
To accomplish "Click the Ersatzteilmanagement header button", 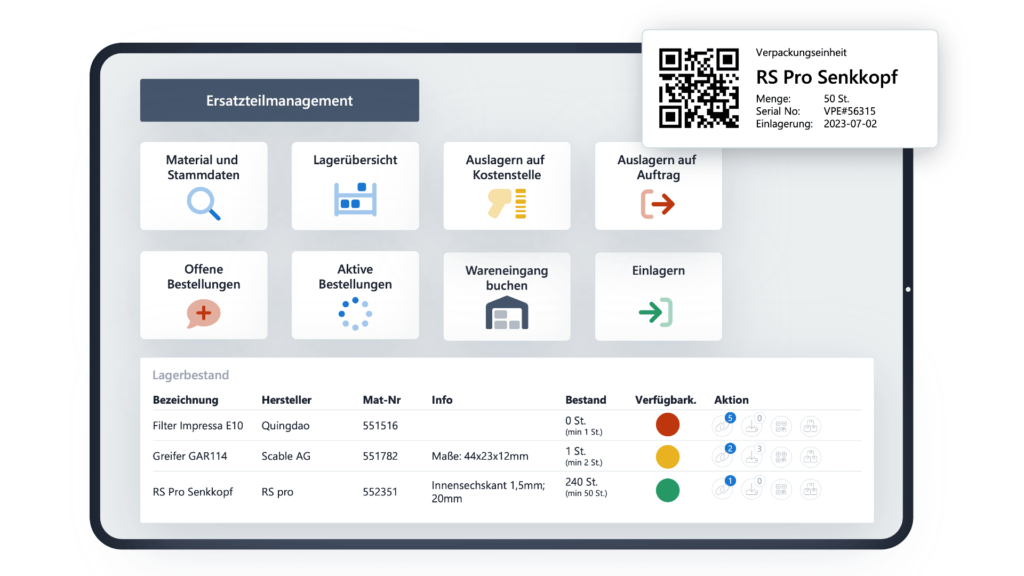I will pyautogui.click(x=279, y=101).
